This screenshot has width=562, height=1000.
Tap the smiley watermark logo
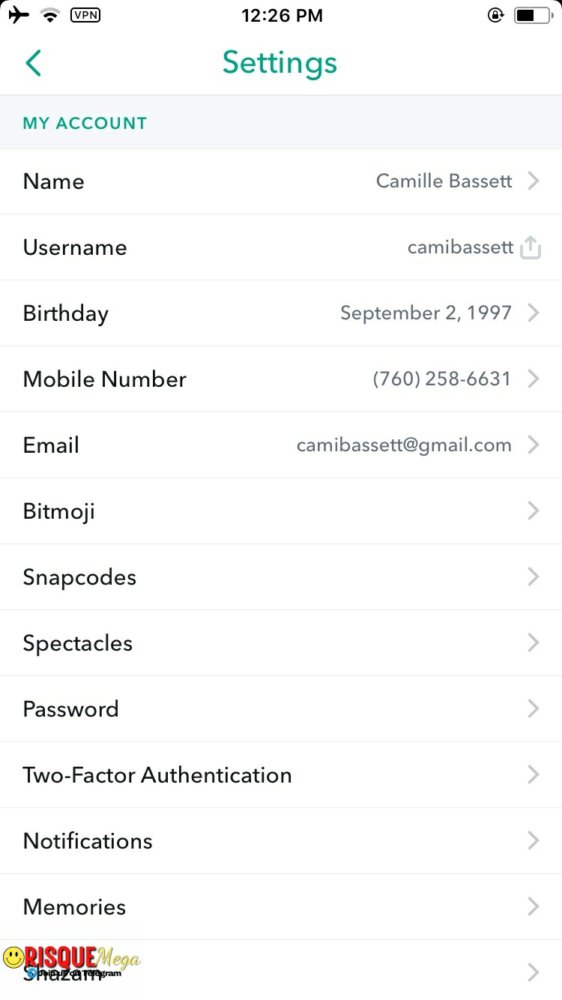pyautogui.click(x=13, y=957)
